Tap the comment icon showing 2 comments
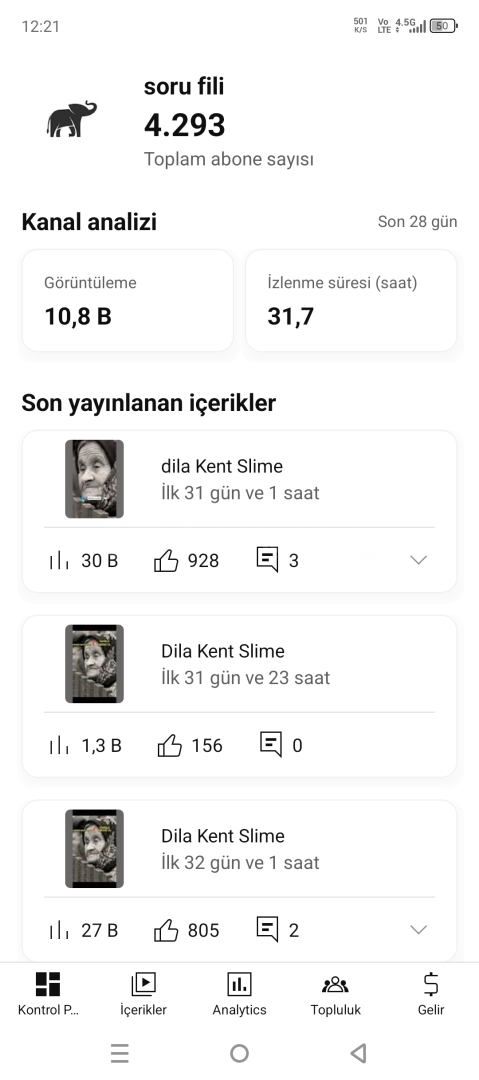 click(x=267, y=929)
